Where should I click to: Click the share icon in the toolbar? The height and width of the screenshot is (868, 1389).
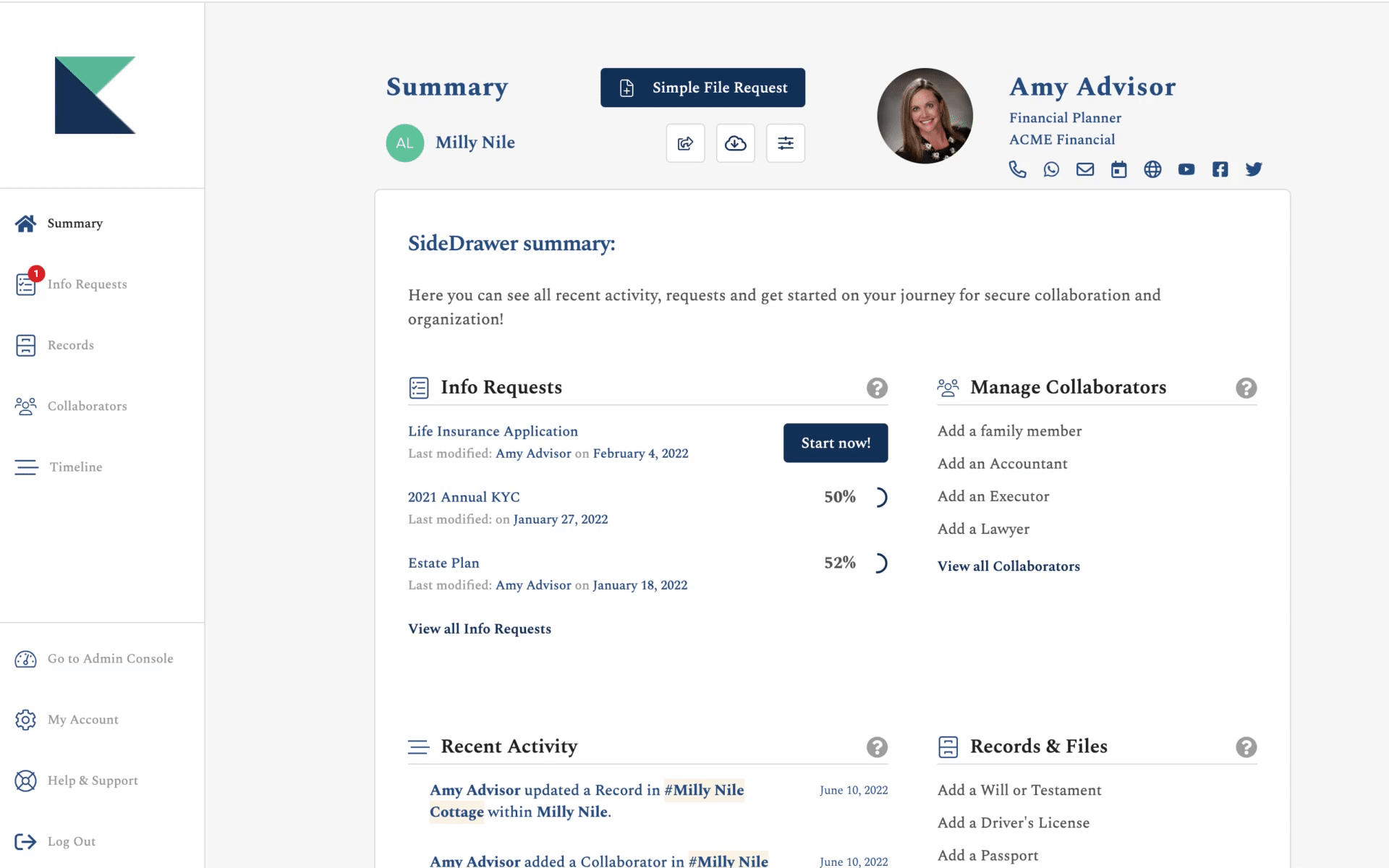[685, 142]
